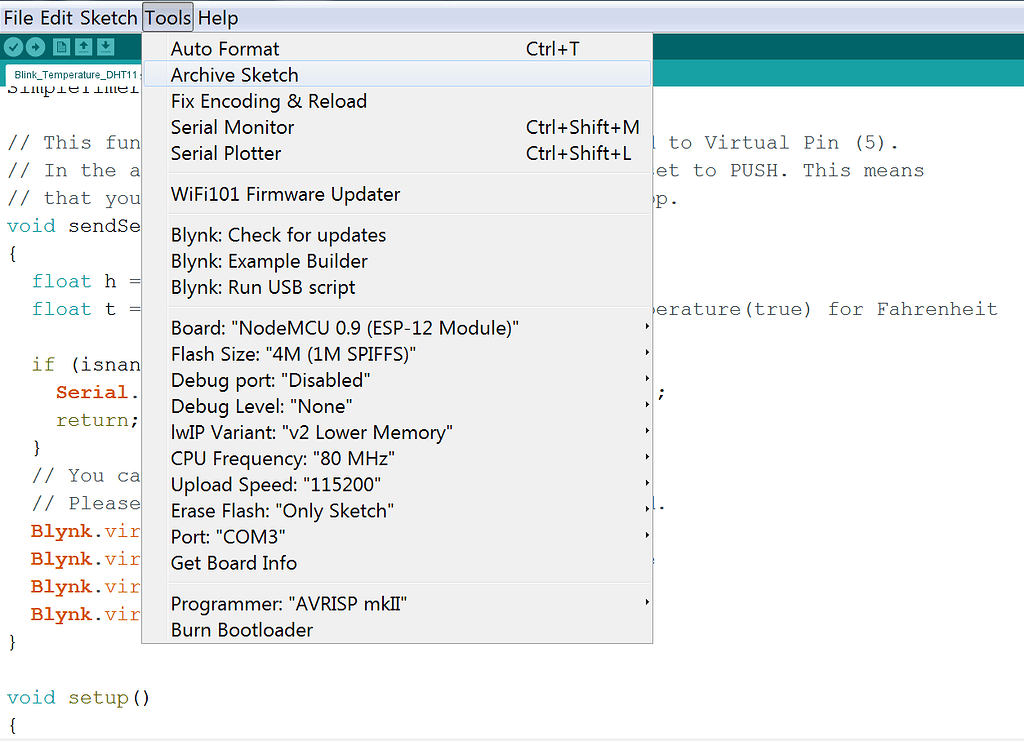
Task: Choose Archive Sketch from Tools menu
Action: click(234, 74)
